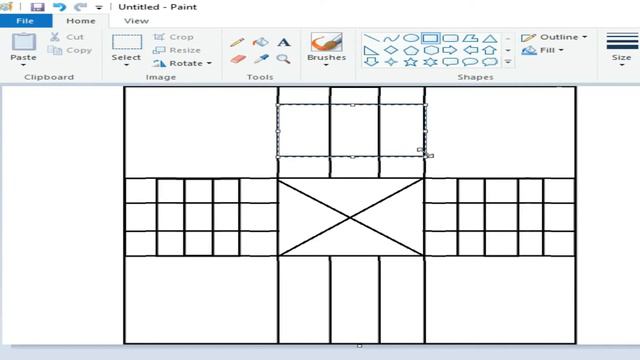Choose the Six-point star shape
The image size is (640, 360).
click(431, 62)
